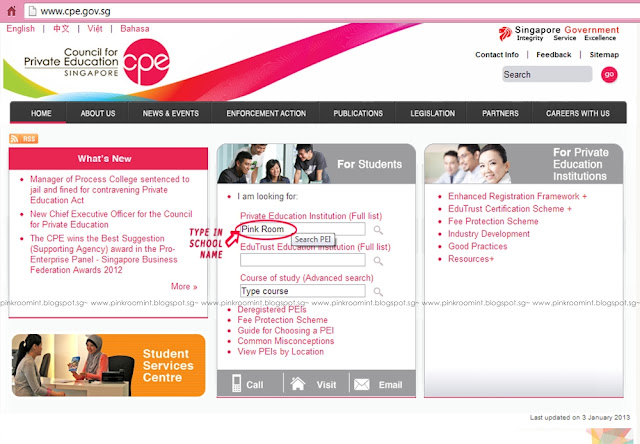Click the Singapore Government lion logo
640x444 pixels.
[x=505, y=33]
